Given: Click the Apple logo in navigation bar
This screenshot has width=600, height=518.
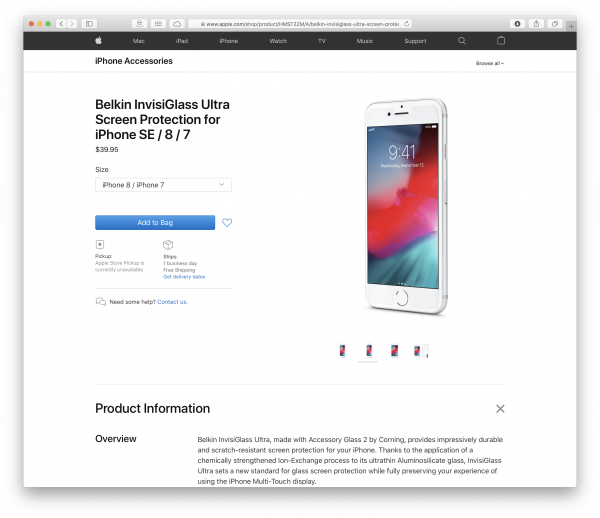Looking at the screenshot, I should click(x=98, y=40).
